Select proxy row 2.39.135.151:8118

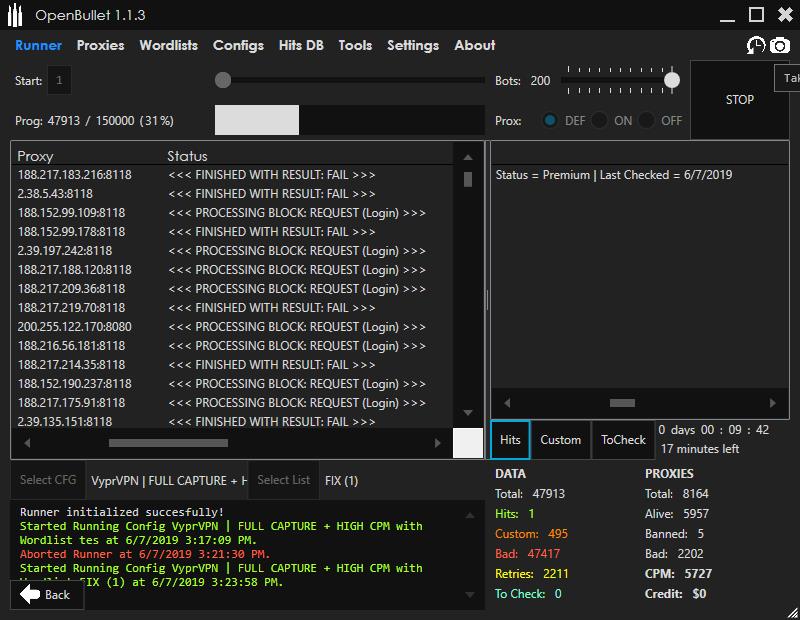(232, 422)
